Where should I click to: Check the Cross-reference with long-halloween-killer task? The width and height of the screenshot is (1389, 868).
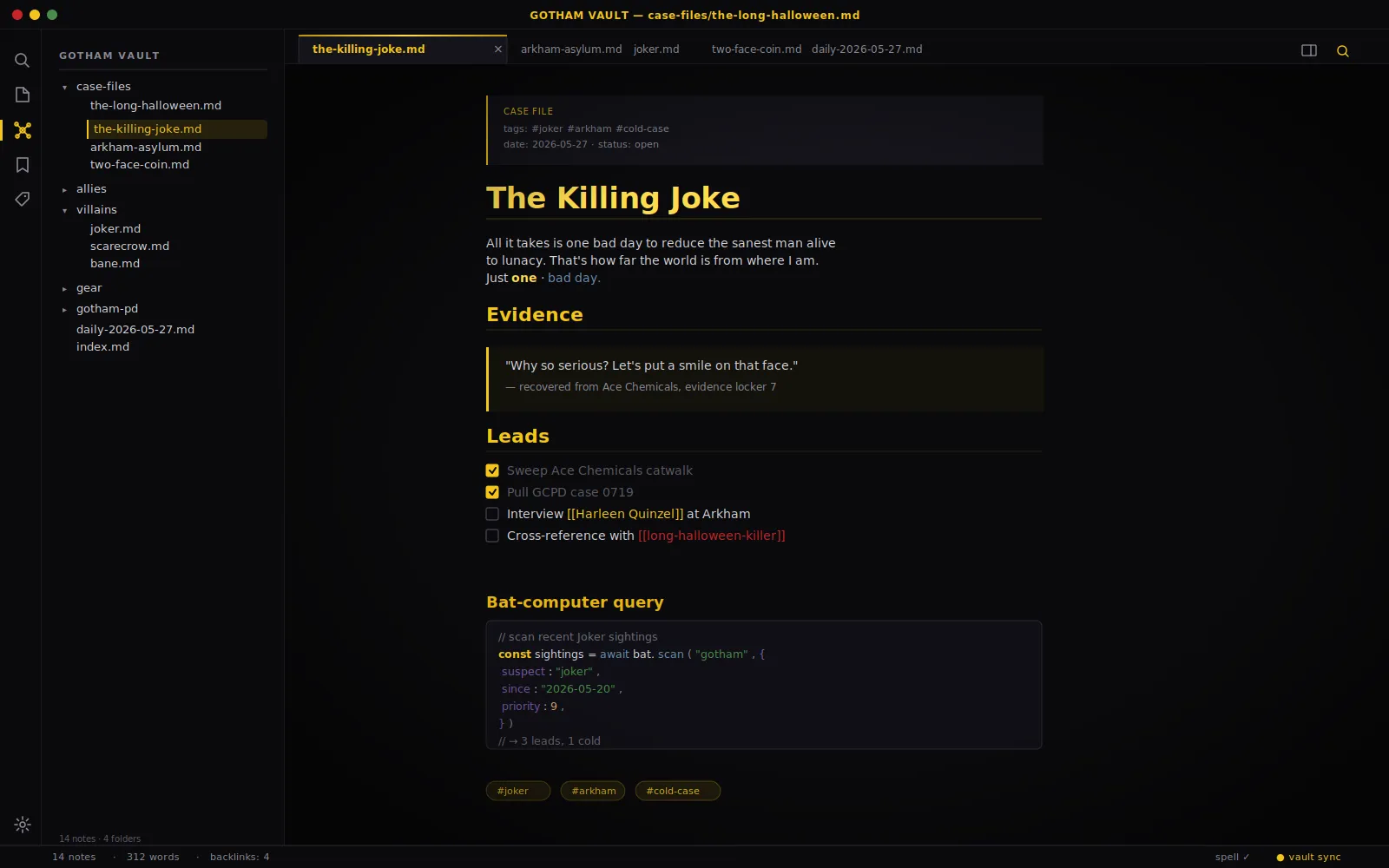tap(492, 536)
